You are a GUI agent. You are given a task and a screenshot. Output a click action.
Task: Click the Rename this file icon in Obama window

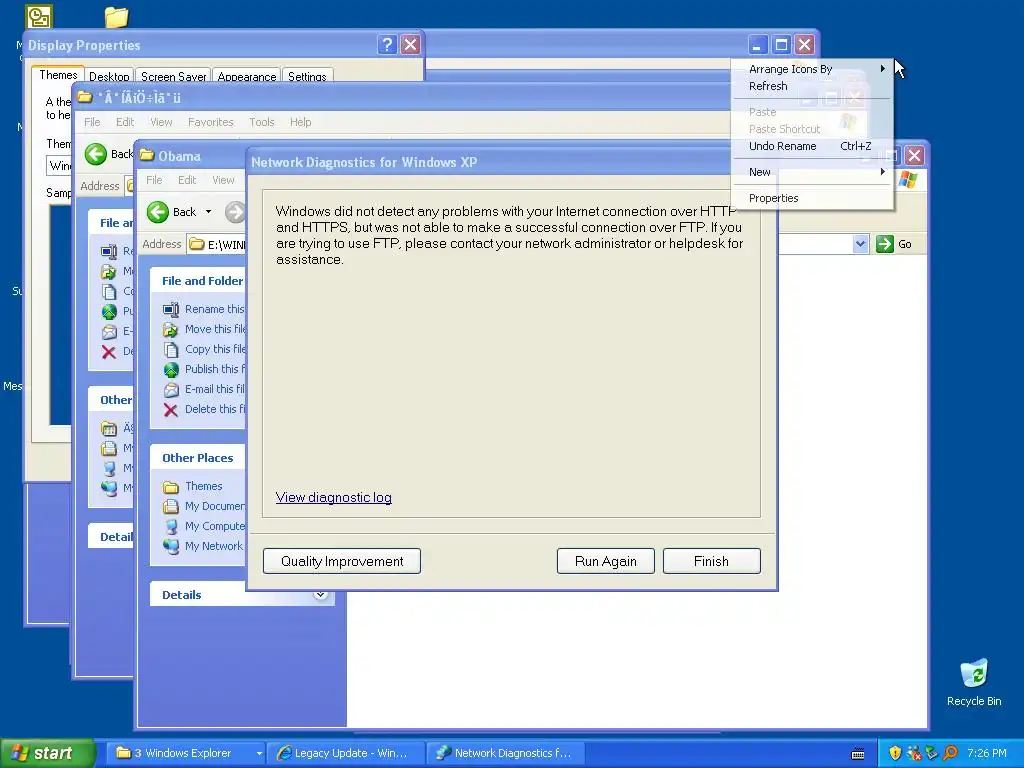[x=171, y=310]
